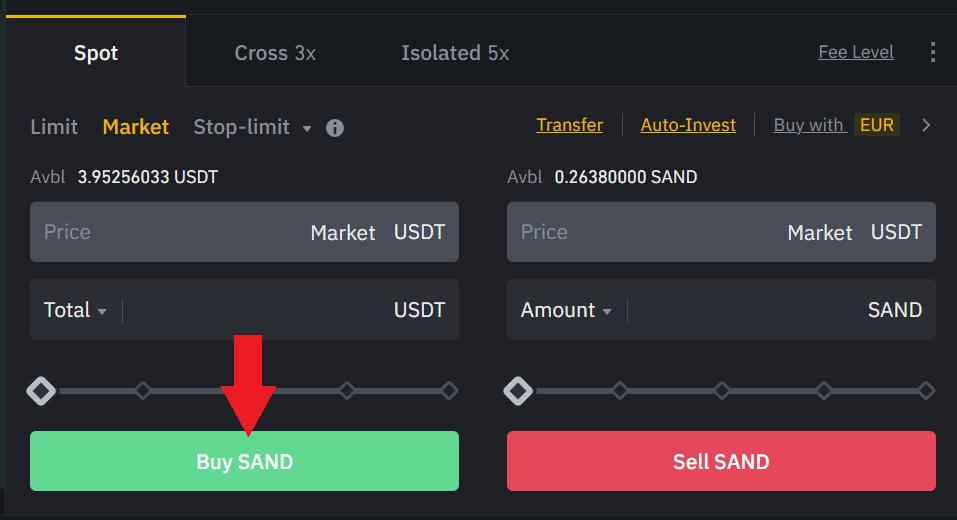
Task: Click the Total USDT input field
Action: pos(255,310)
